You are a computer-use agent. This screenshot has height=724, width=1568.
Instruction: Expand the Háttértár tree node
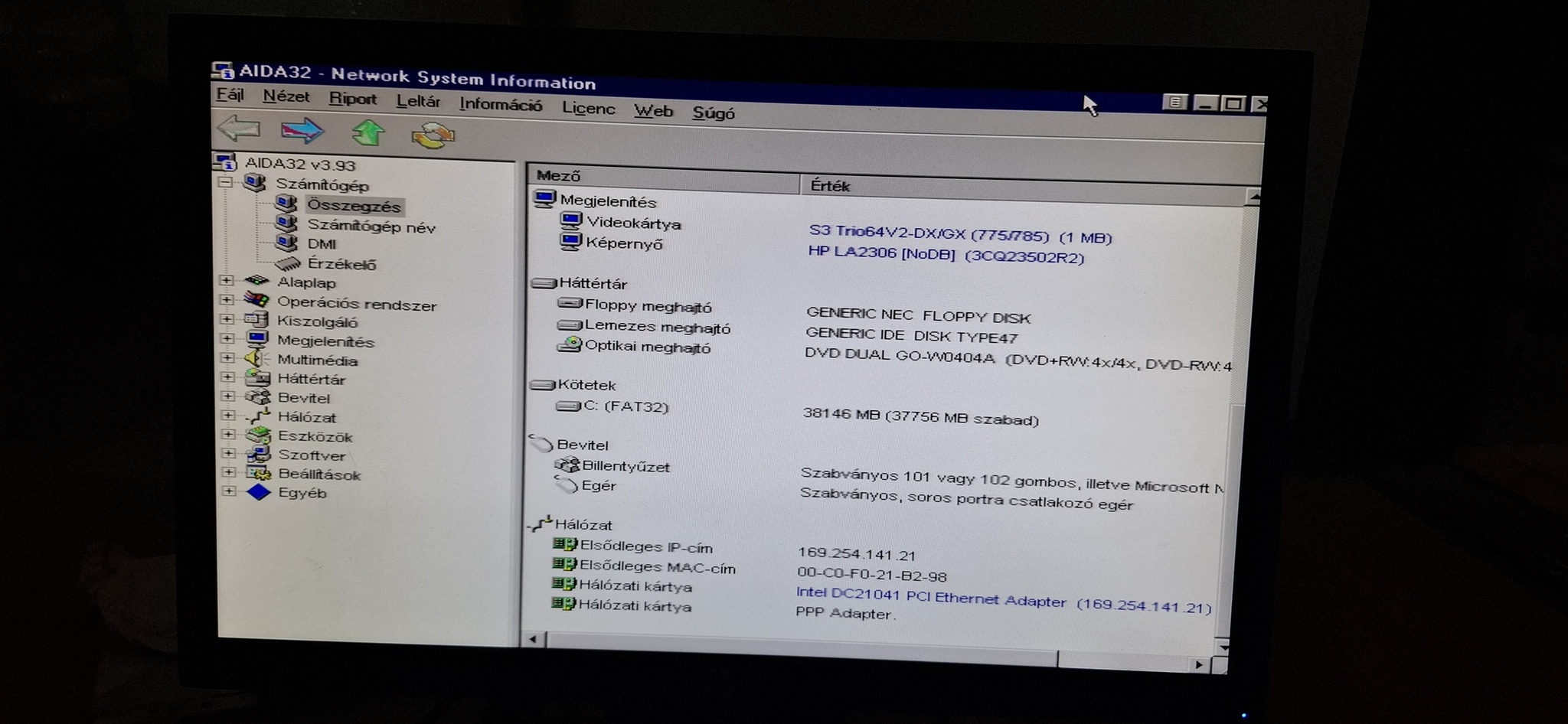pyautogui.click(x=227, y=377)
